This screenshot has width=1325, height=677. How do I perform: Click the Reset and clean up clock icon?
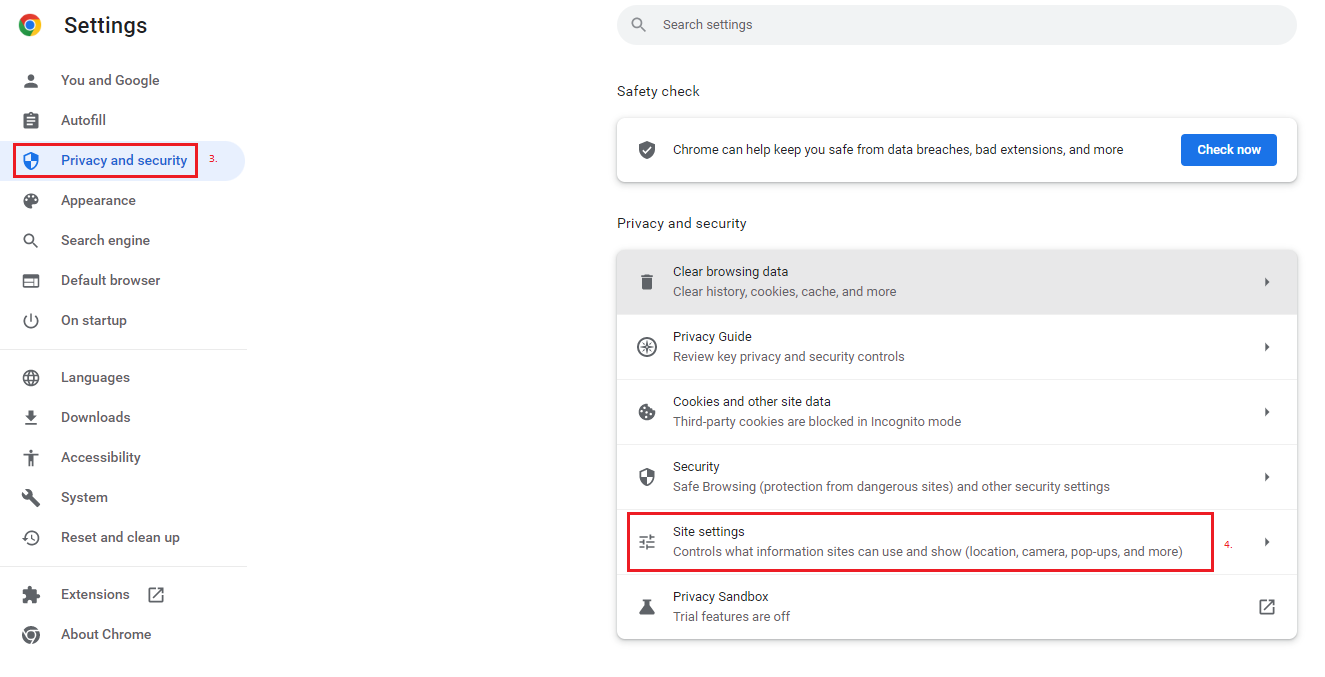(x=30, y=537)
